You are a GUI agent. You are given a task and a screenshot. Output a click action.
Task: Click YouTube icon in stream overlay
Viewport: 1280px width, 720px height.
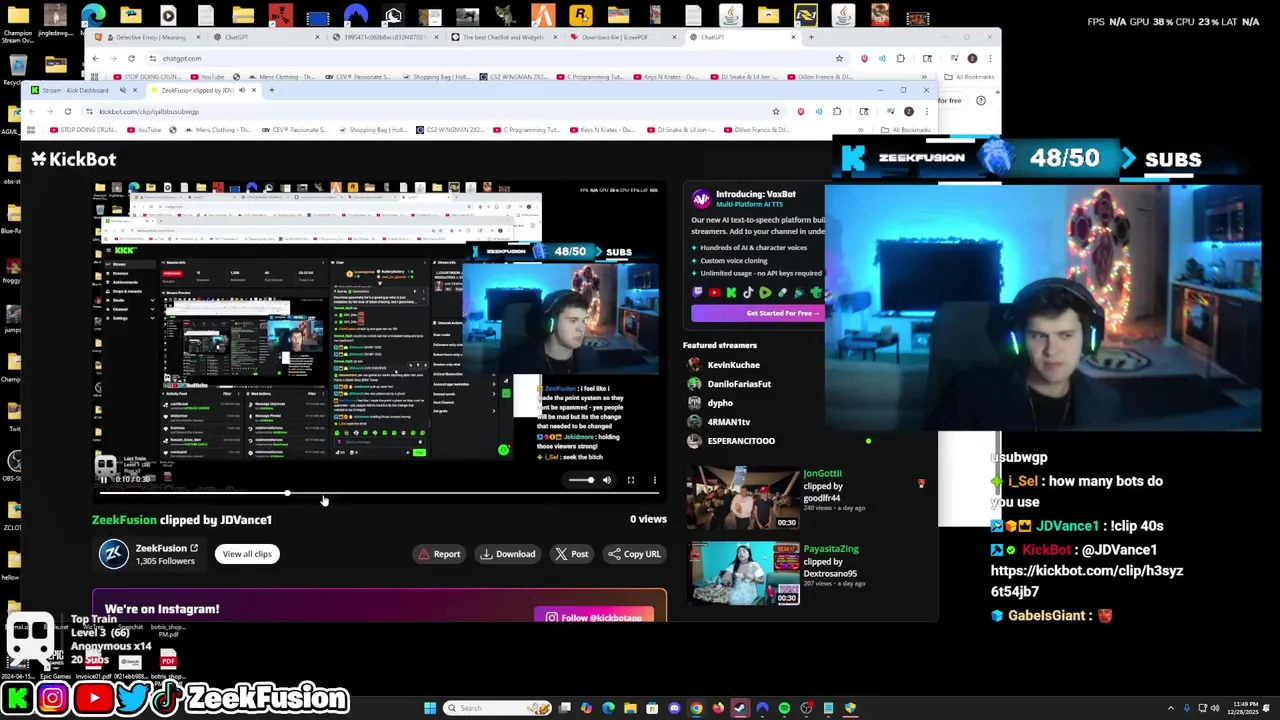(93, 697)
